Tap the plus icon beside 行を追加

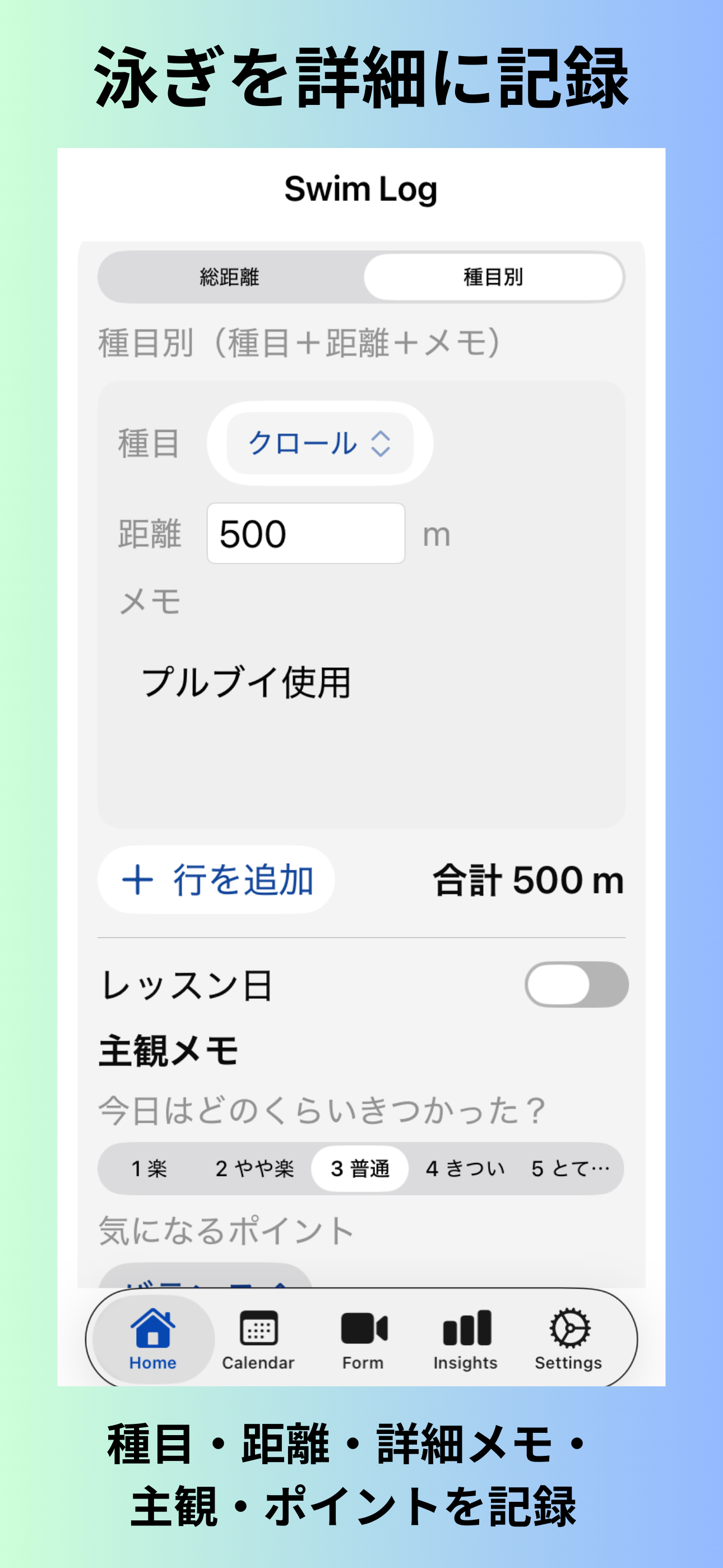137,880
